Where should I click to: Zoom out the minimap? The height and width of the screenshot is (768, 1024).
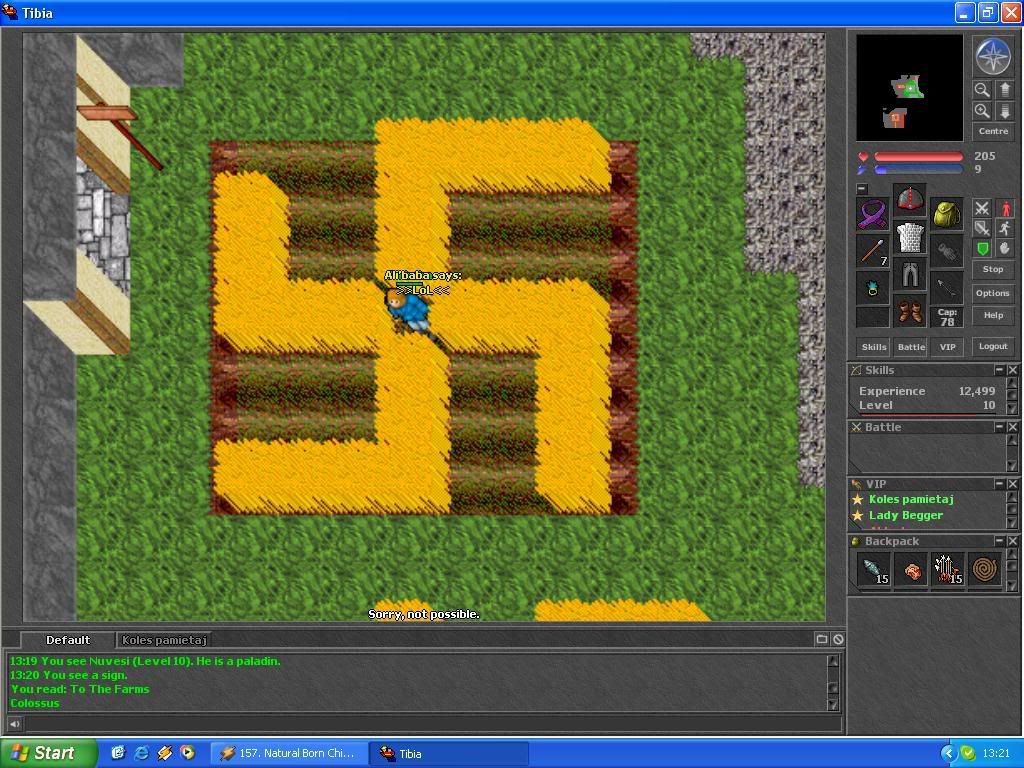click(982, 89)
